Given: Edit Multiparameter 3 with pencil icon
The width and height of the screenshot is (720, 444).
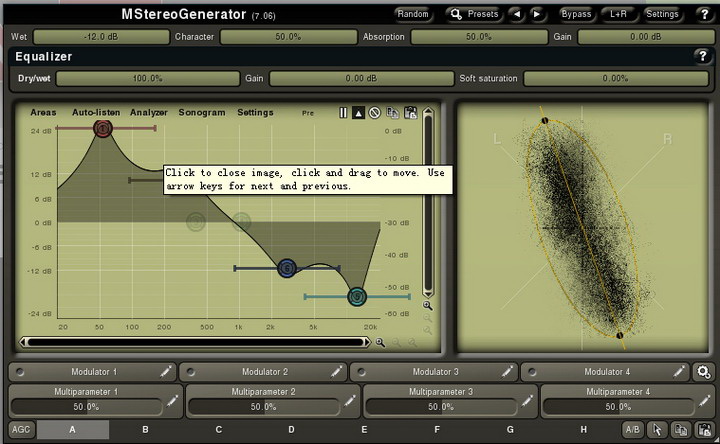Looking at the screenshot, I should point(527,401).
